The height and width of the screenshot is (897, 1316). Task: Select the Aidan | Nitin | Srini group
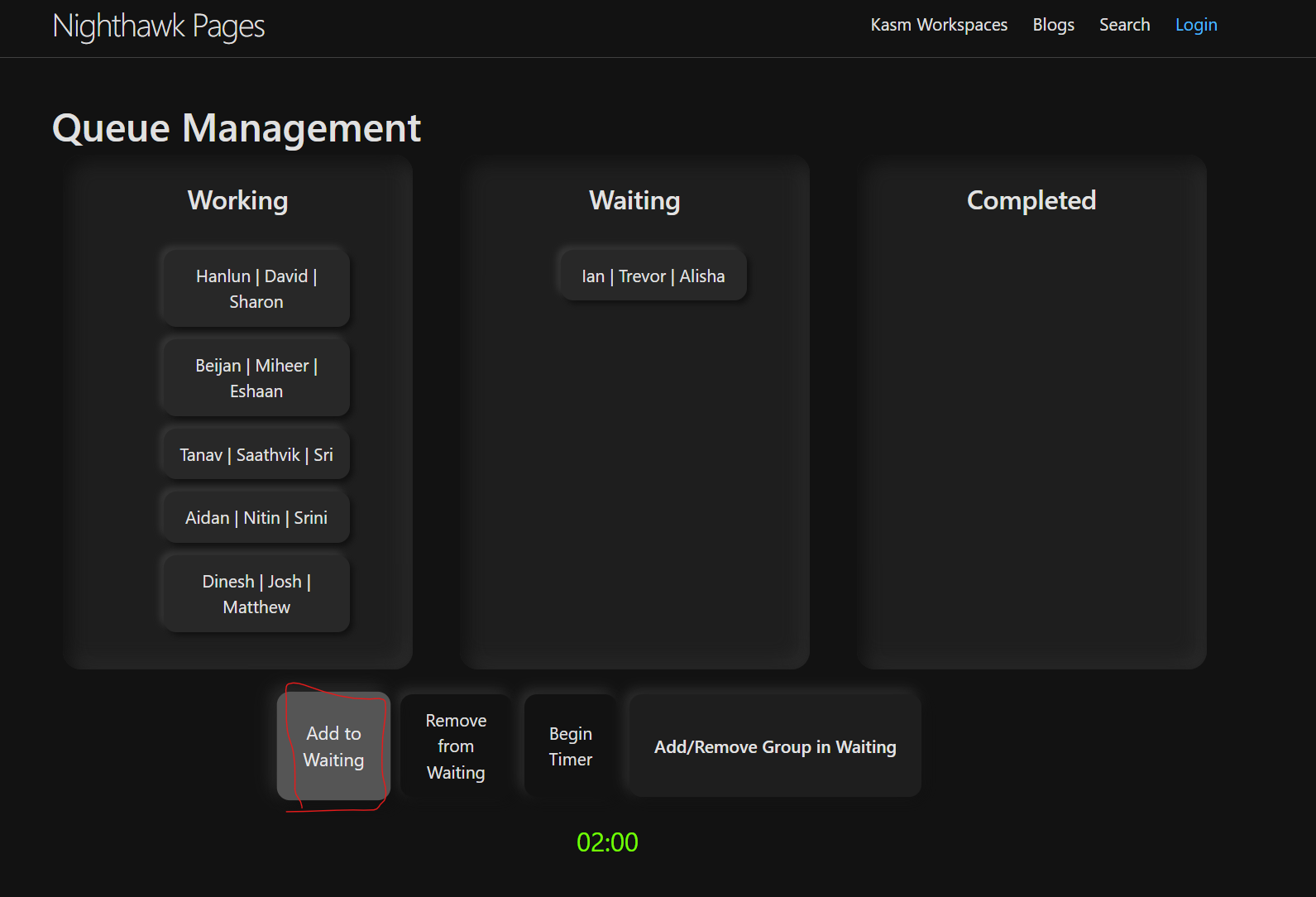click(x=256, y=517)
